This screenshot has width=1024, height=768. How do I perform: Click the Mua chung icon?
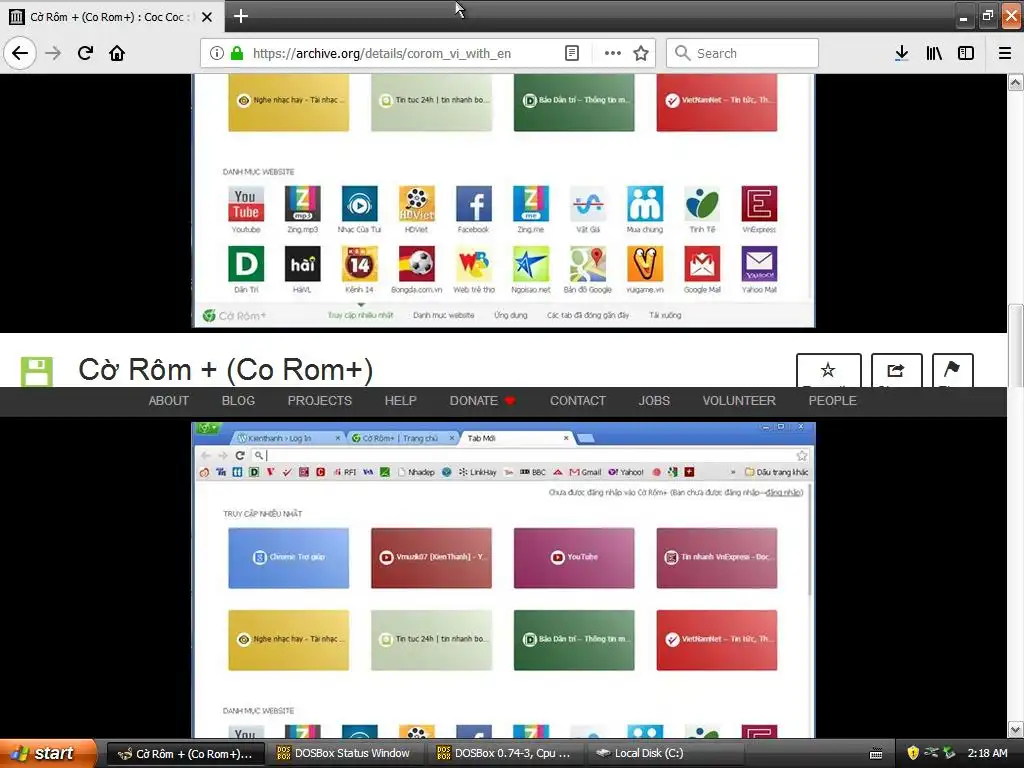point(645,204)
